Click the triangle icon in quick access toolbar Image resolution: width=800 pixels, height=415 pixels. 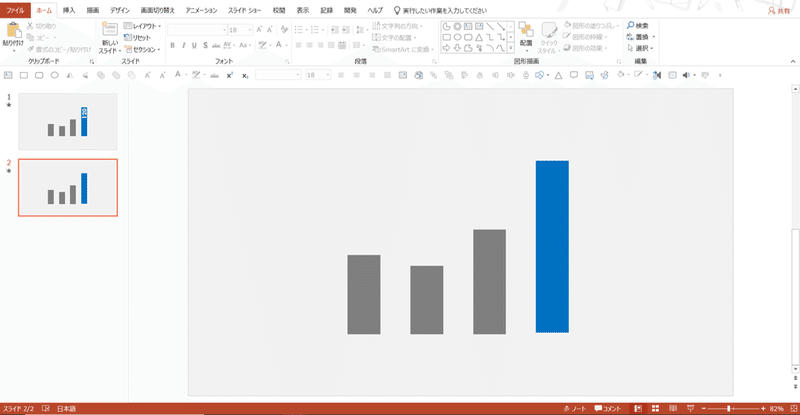point(559,76)
